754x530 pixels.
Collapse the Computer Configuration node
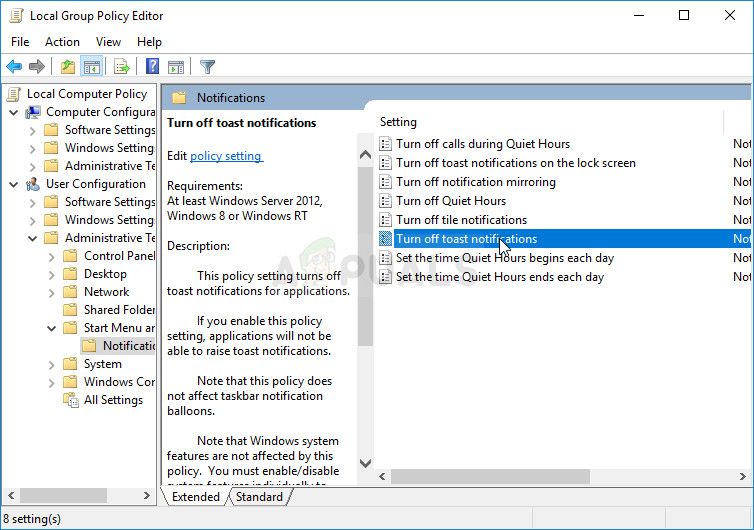tap(14, 113)
